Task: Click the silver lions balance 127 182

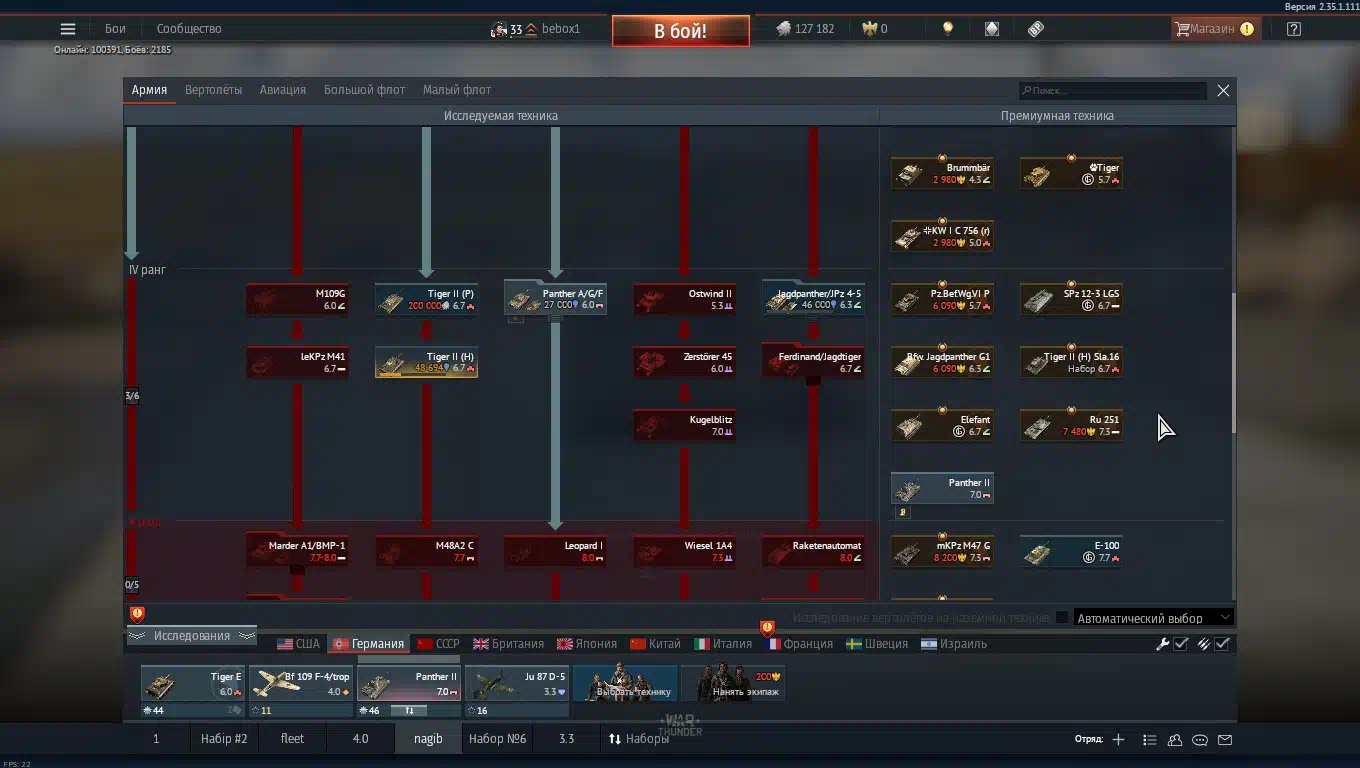Action: pyautogui.click(x=805, y=29)
